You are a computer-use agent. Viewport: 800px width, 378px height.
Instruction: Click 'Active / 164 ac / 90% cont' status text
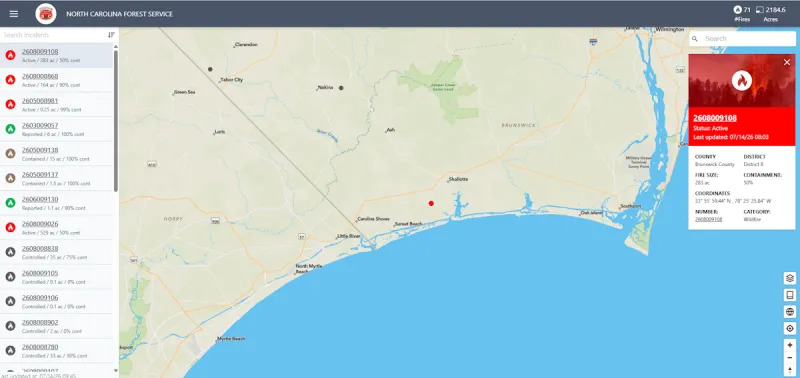(x=51, y=85)
